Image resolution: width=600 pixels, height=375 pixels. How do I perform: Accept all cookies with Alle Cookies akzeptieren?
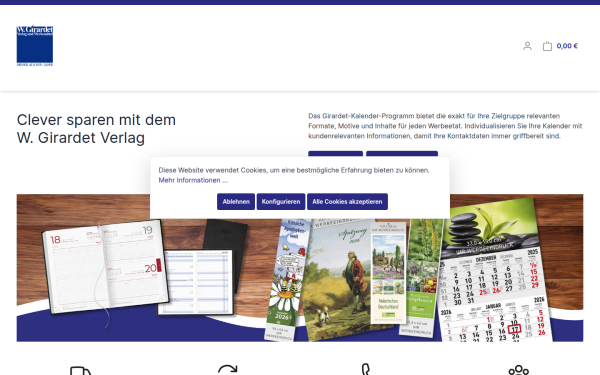[347, 202]
